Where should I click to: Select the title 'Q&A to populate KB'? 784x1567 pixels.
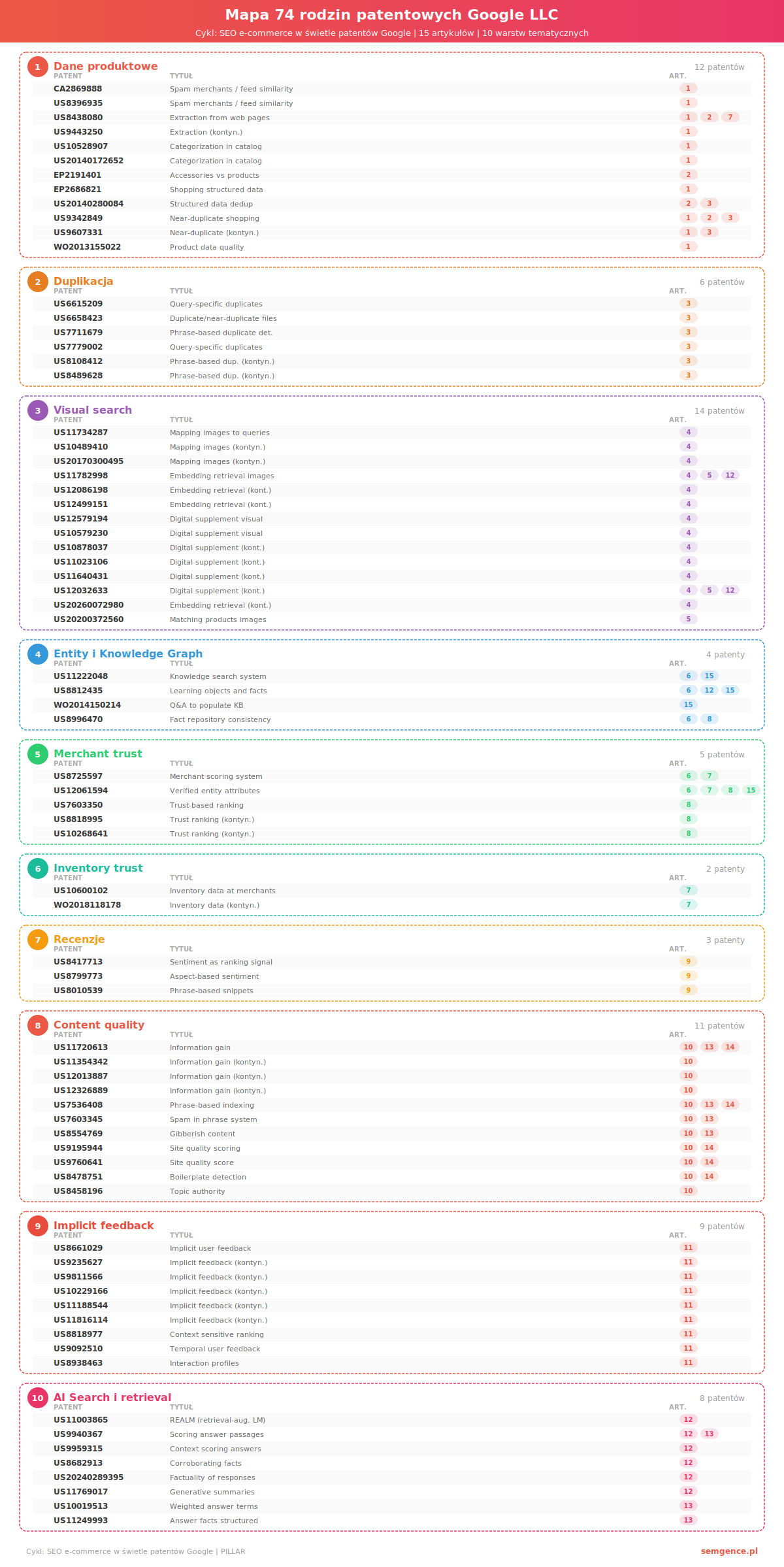point(206,705)
